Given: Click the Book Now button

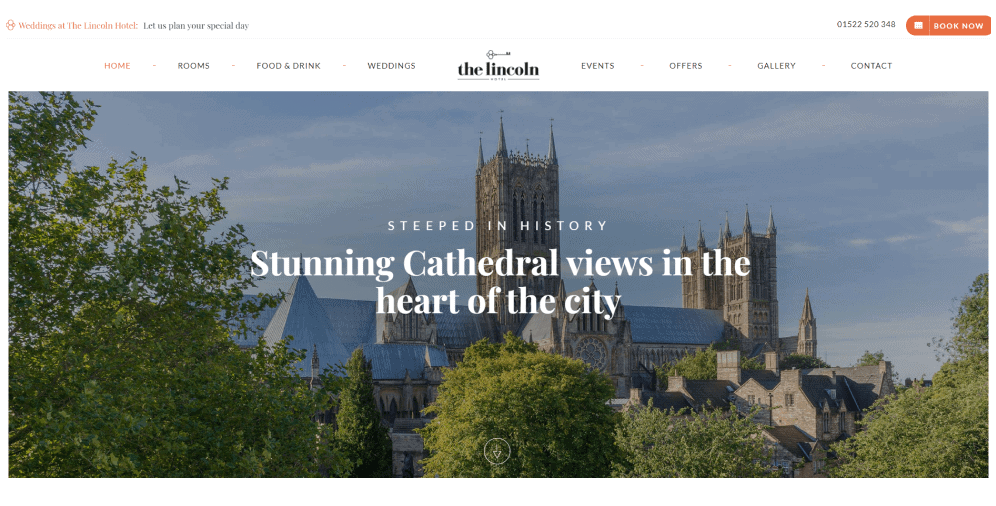Looking at the screenshot, I should [x=948, y=25].
